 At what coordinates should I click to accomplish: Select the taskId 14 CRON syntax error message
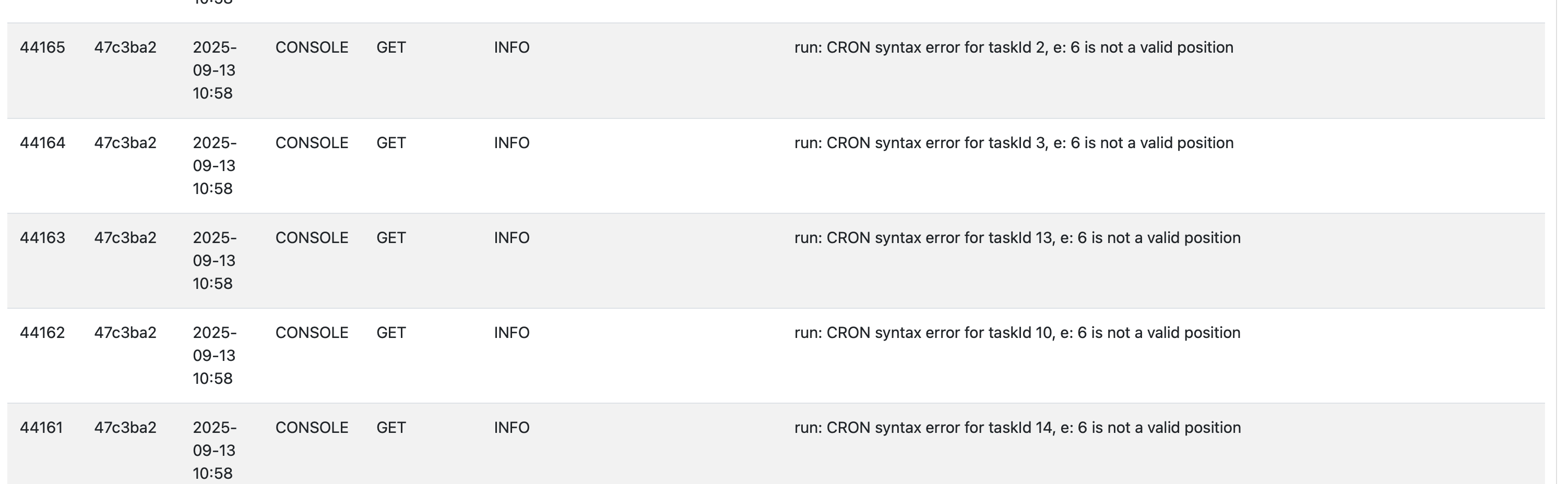pyautogui.click(x=1017, y=428)
